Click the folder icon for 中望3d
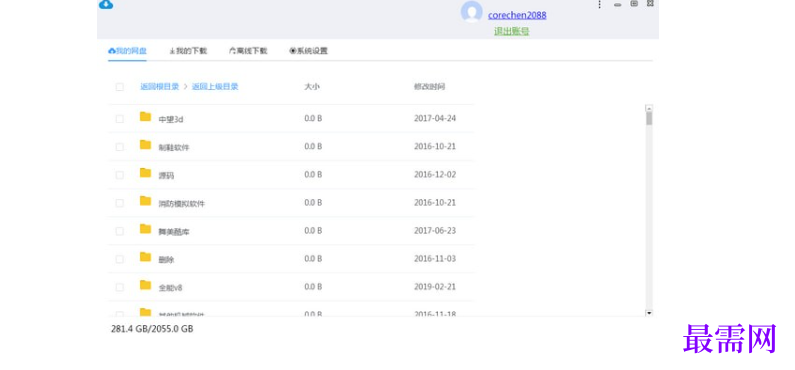Screen dimensions: 795x370 pos(146,117)
